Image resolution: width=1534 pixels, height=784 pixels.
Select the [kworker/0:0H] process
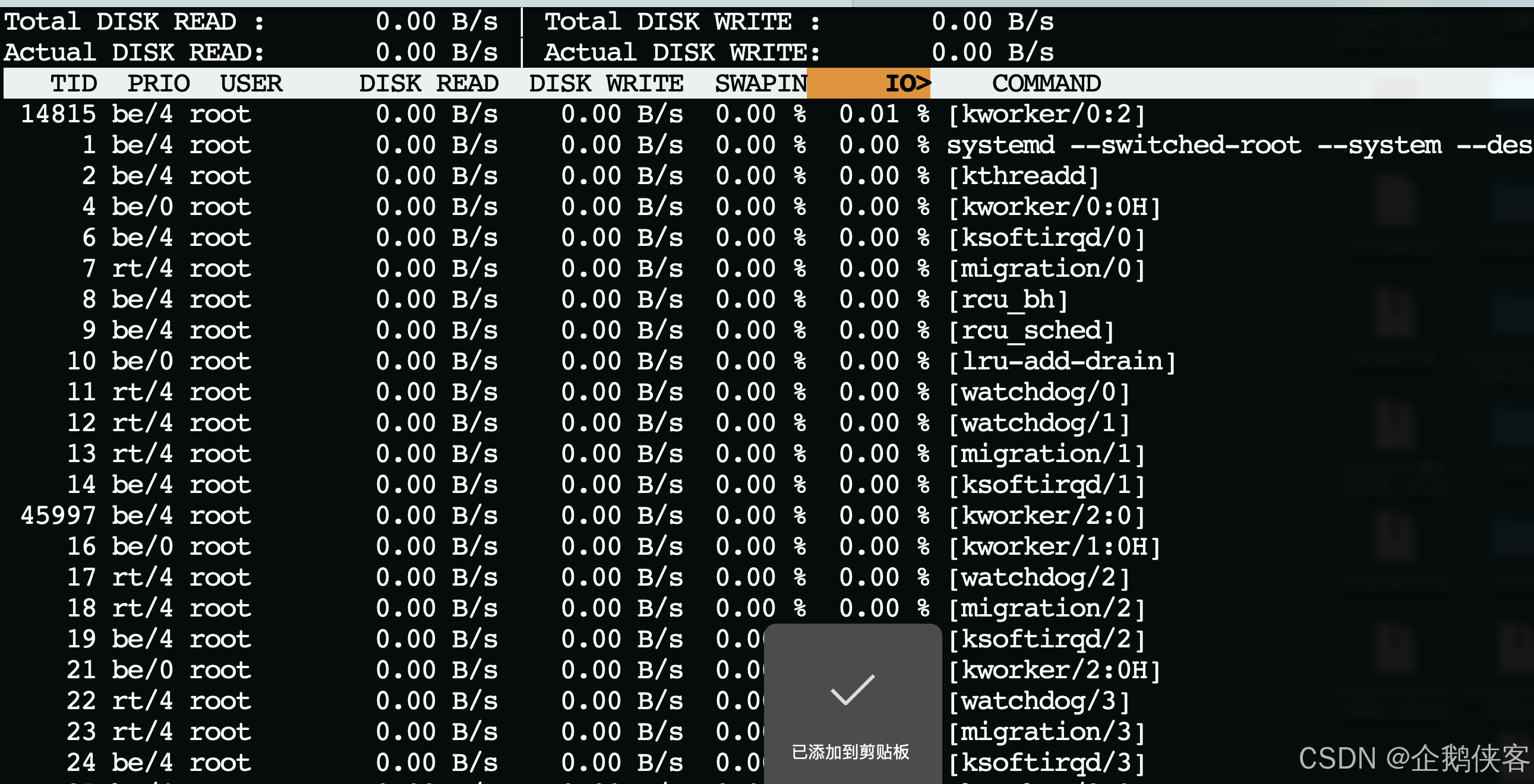pyautogui.click(x=1054, y=207)
